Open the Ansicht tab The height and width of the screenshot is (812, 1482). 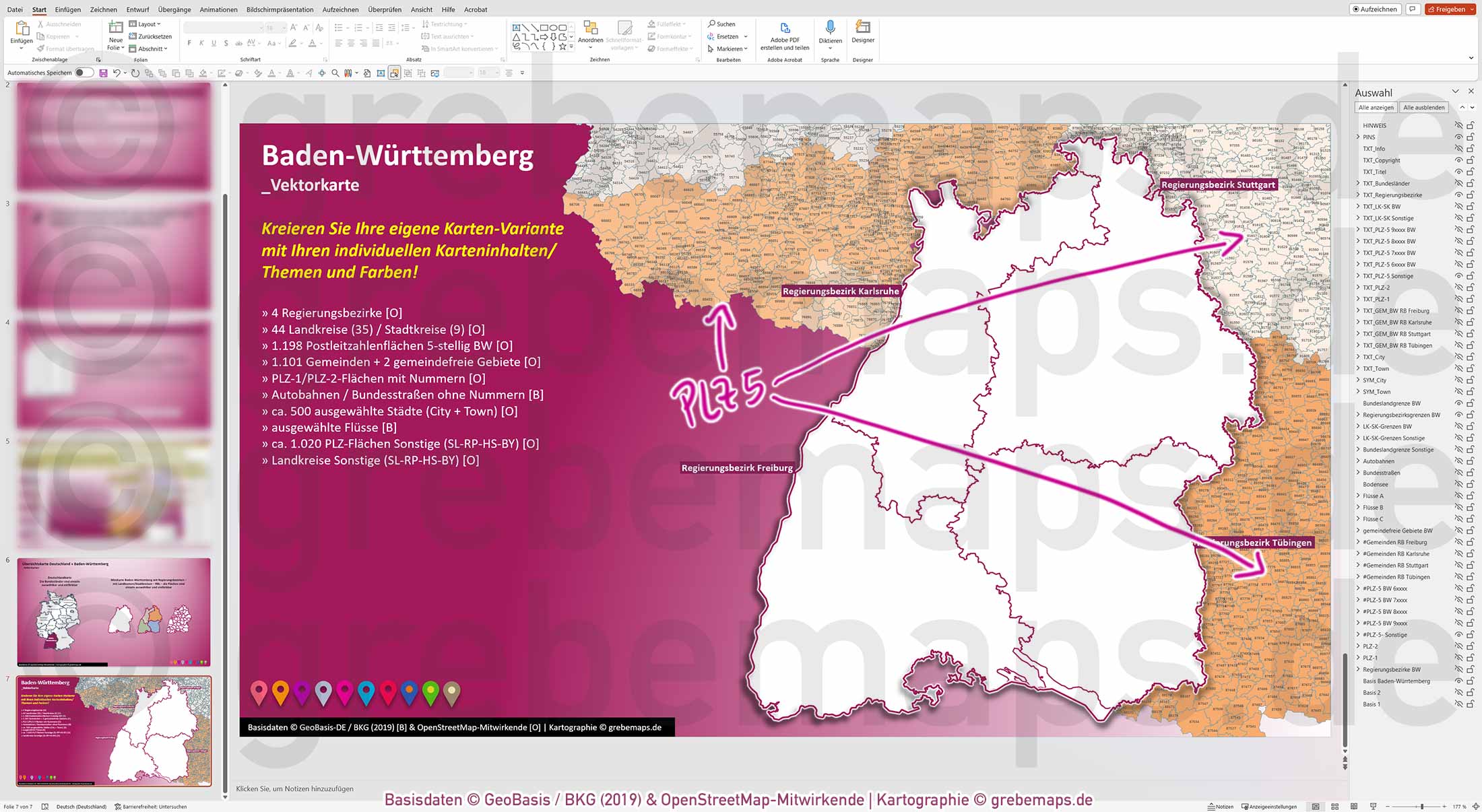coord(422,9)
